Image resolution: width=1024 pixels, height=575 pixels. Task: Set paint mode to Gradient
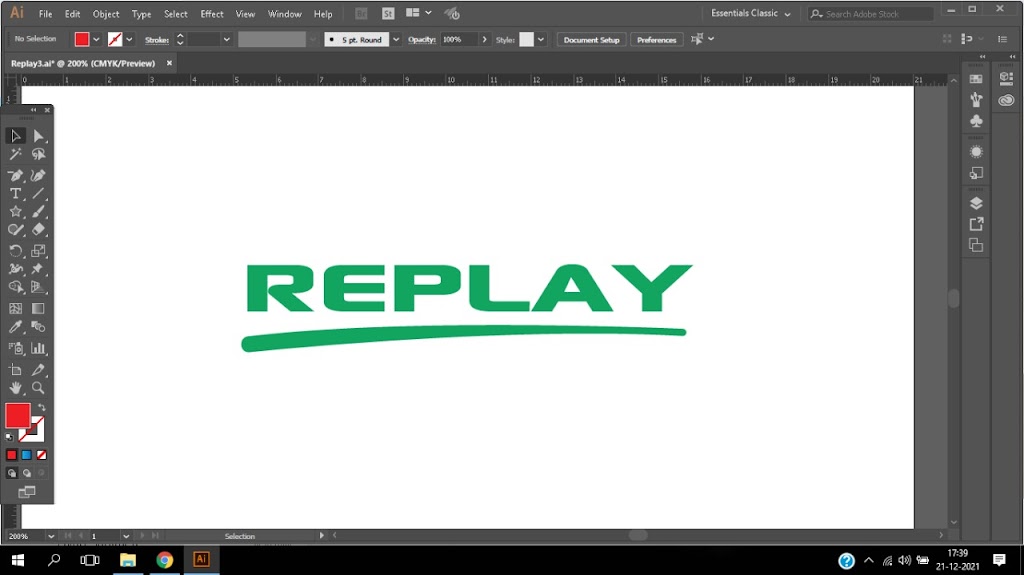[27, 455]
